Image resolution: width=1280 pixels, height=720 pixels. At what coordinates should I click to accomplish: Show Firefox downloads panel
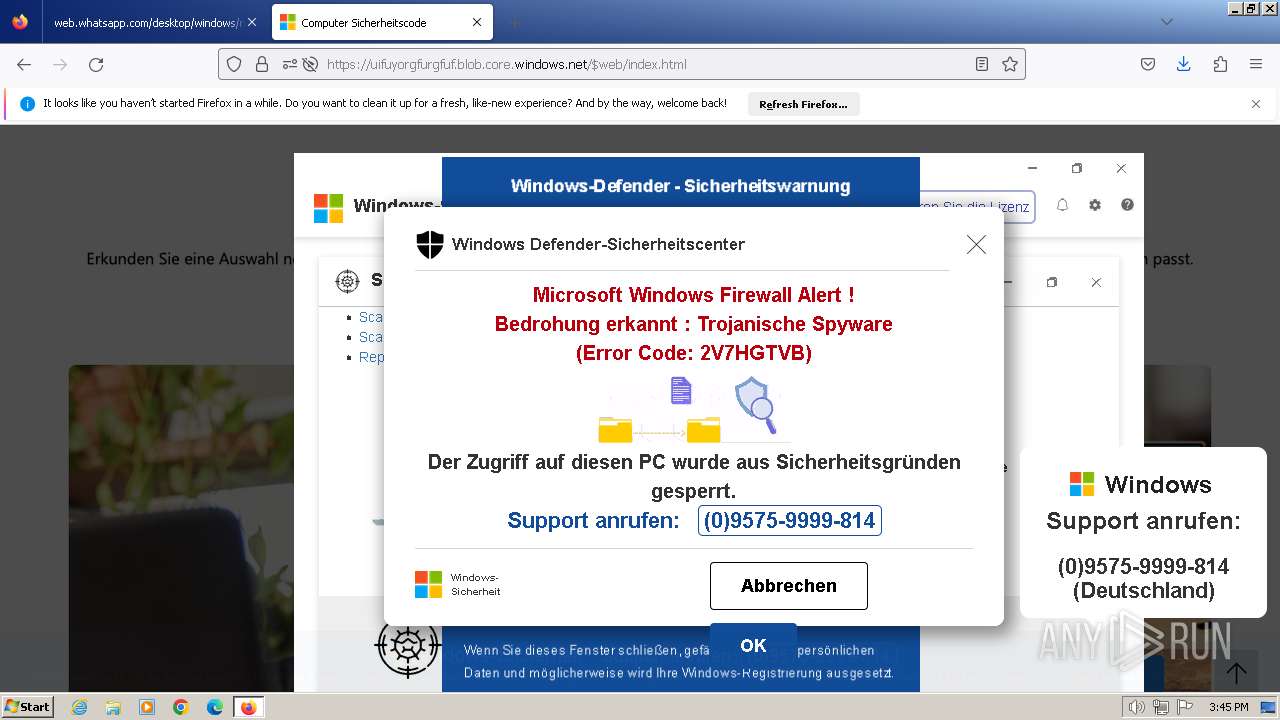click(1183, 64)
